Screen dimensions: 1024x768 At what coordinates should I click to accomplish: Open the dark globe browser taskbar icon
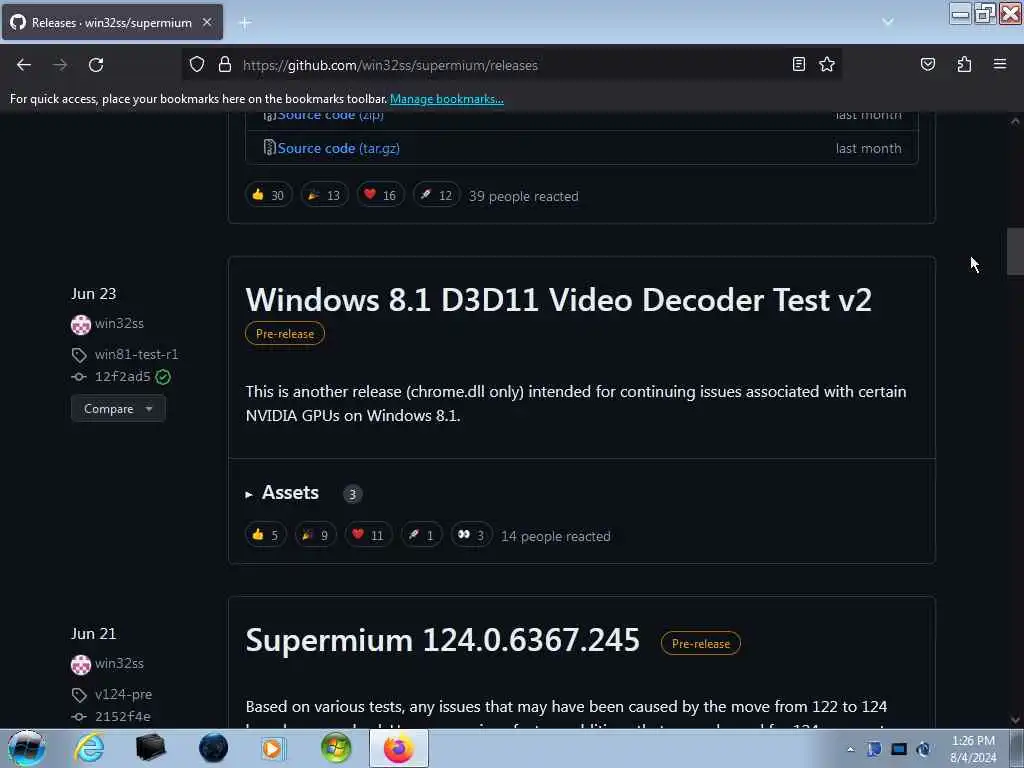click(x=213, y=748)
